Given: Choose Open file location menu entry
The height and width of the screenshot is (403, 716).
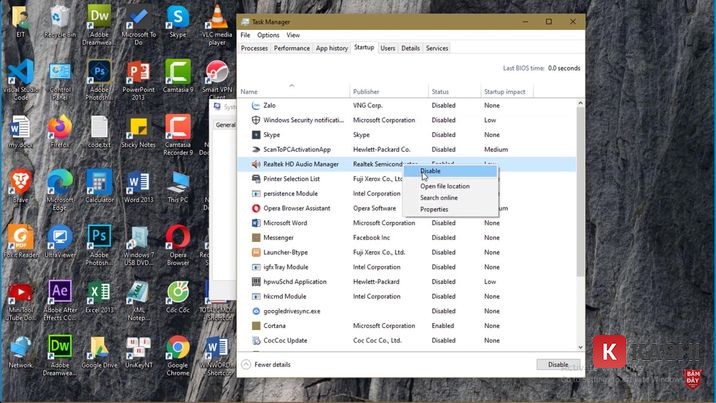Looking at the screenshot, I should (x=450, y=186).
